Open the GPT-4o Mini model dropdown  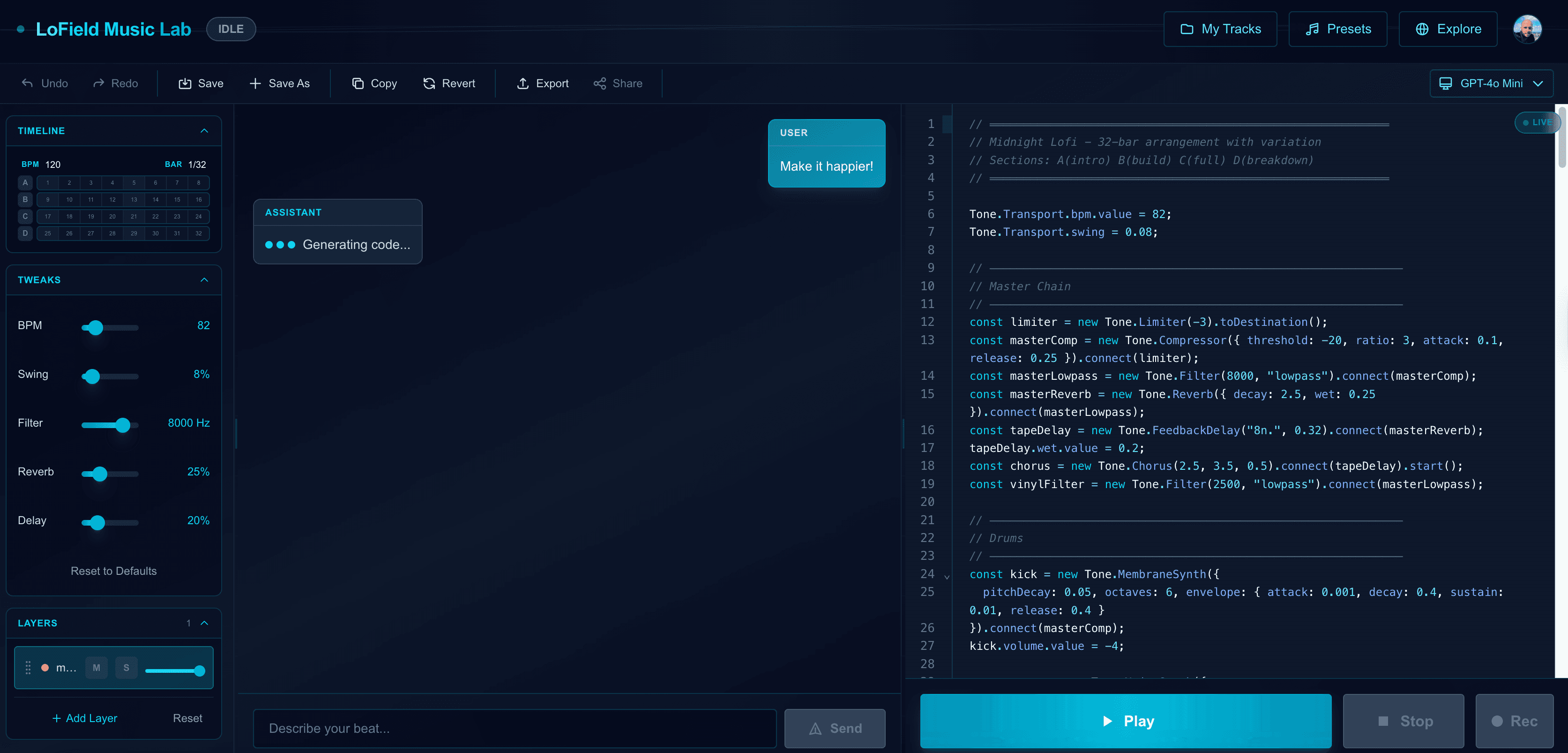(1491, 83)
